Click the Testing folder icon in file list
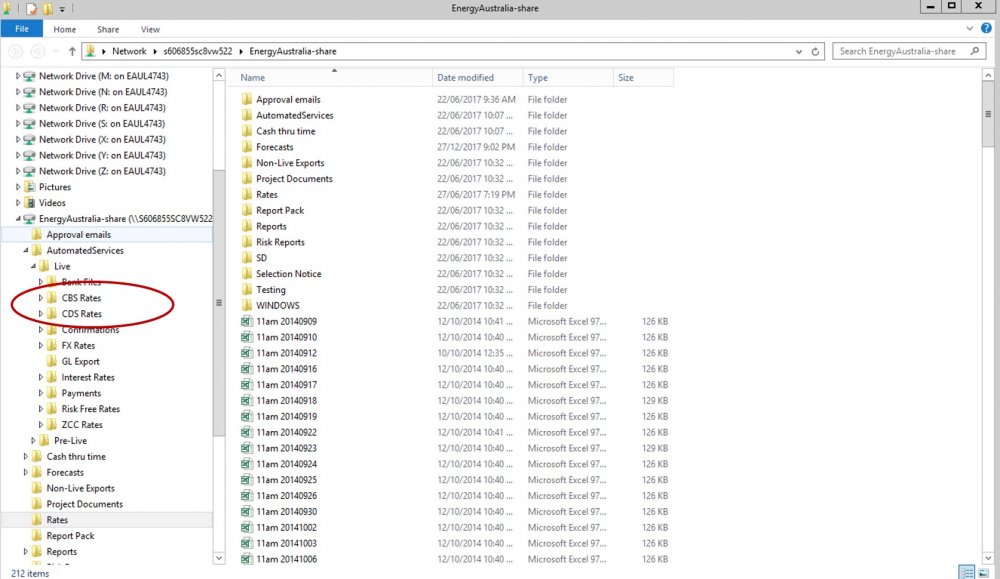 (x=247, y=290)
